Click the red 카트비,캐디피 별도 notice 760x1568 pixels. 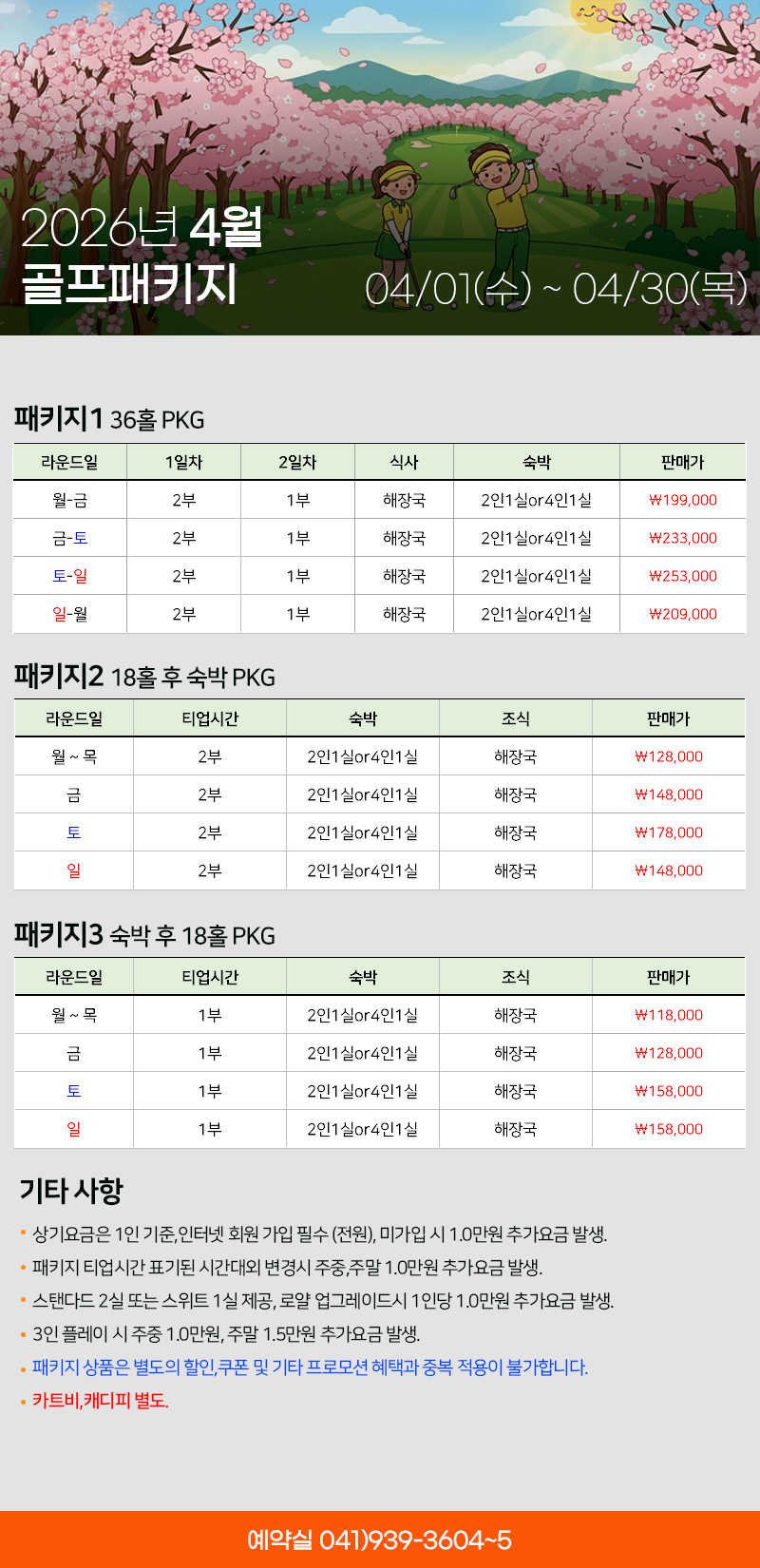[101, 1401]
